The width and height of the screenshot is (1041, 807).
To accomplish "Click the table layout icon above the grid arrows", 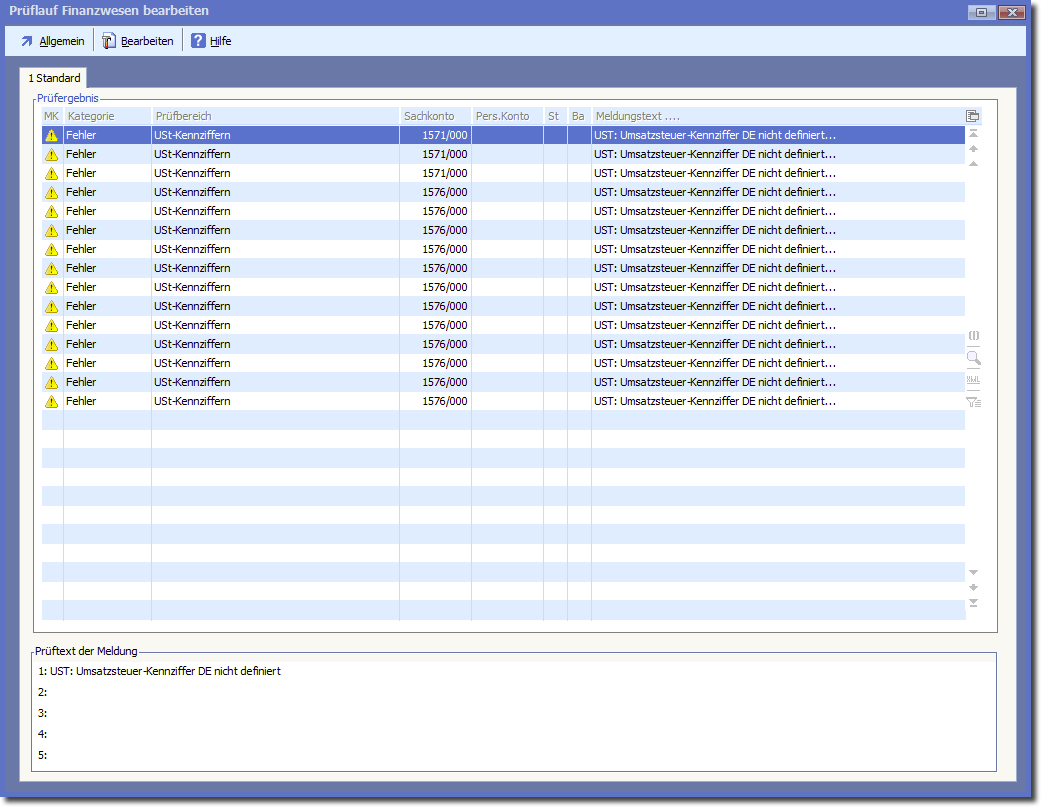I will [x=973, y=116].
